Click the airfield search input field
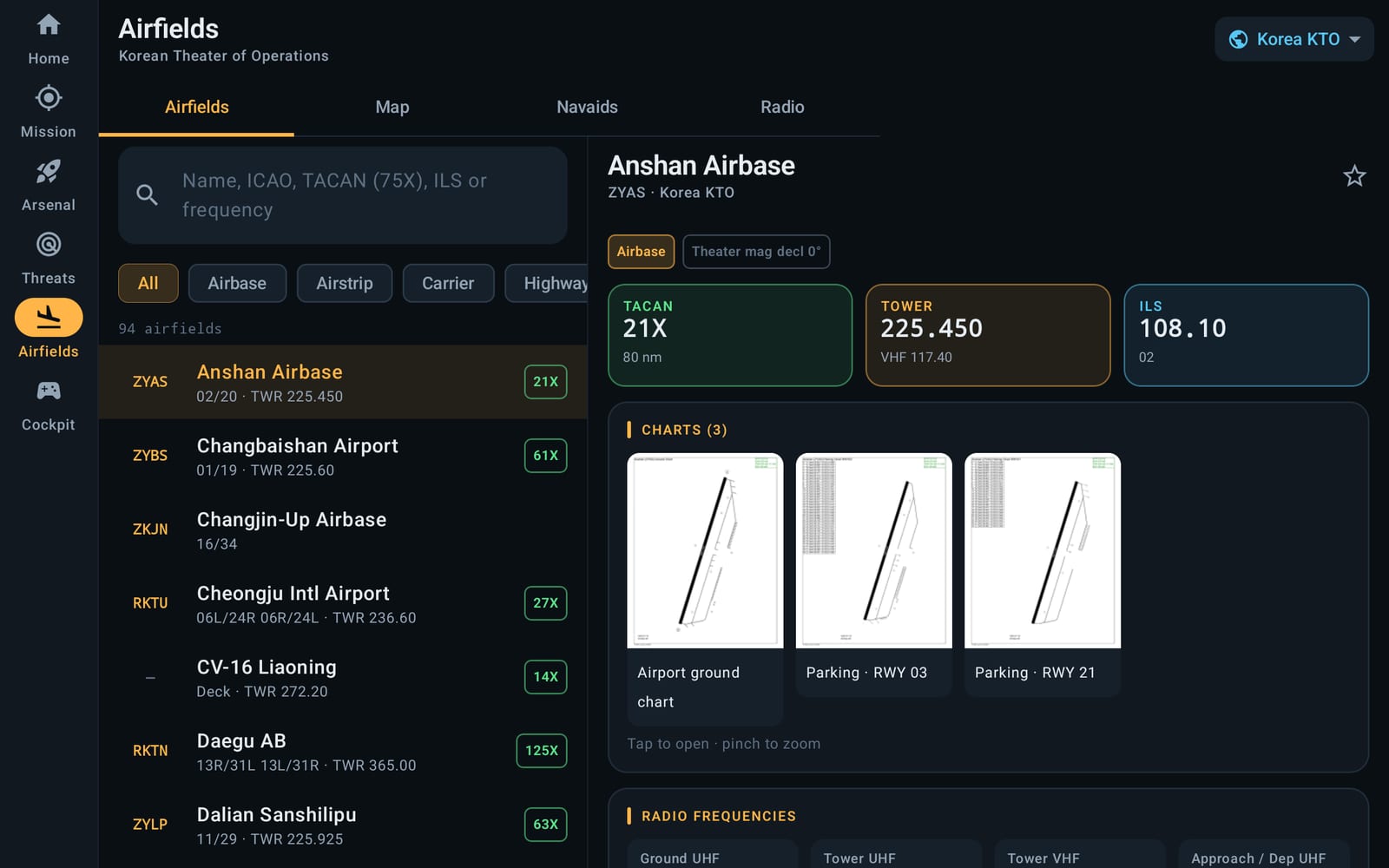This screenshot has height=868, width=1389. [343, 195]
